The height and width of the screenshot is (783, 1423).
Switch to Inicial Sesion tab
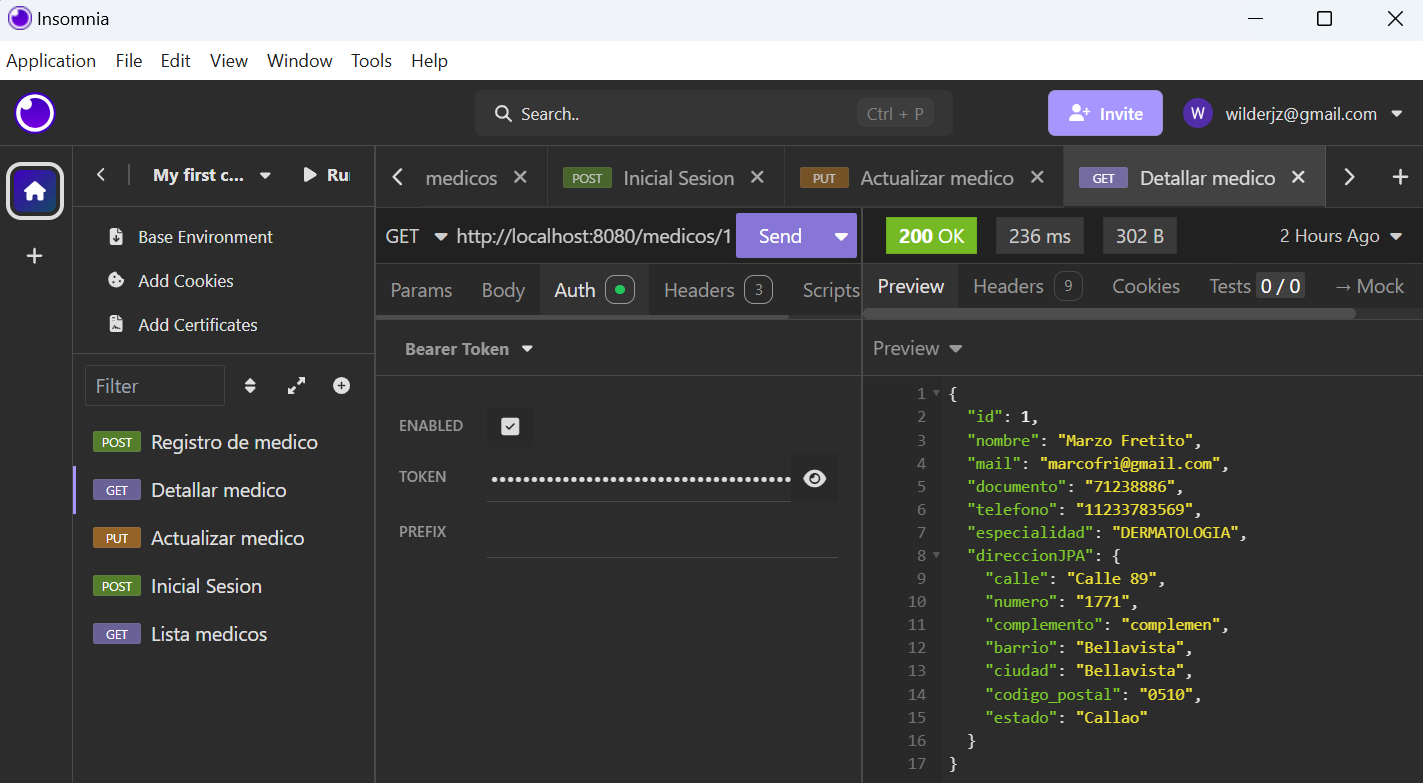[x=665, y=178]
